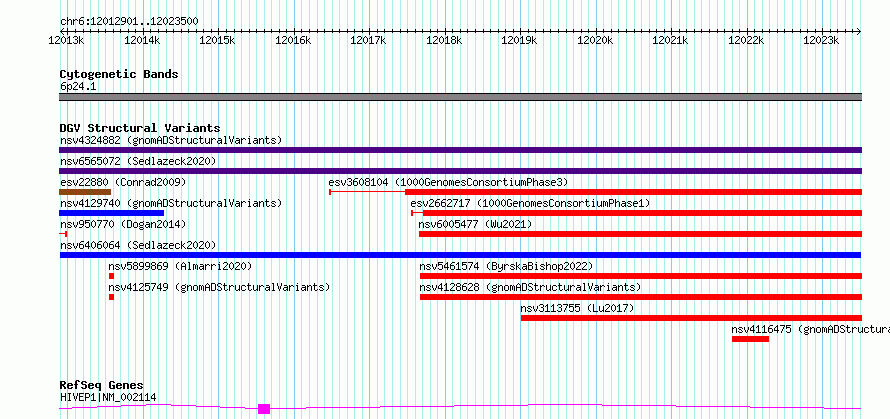Select the purple nsv6565072 variant bar
890x419 pixels.
pyautogui.click(x=460, y=171)
